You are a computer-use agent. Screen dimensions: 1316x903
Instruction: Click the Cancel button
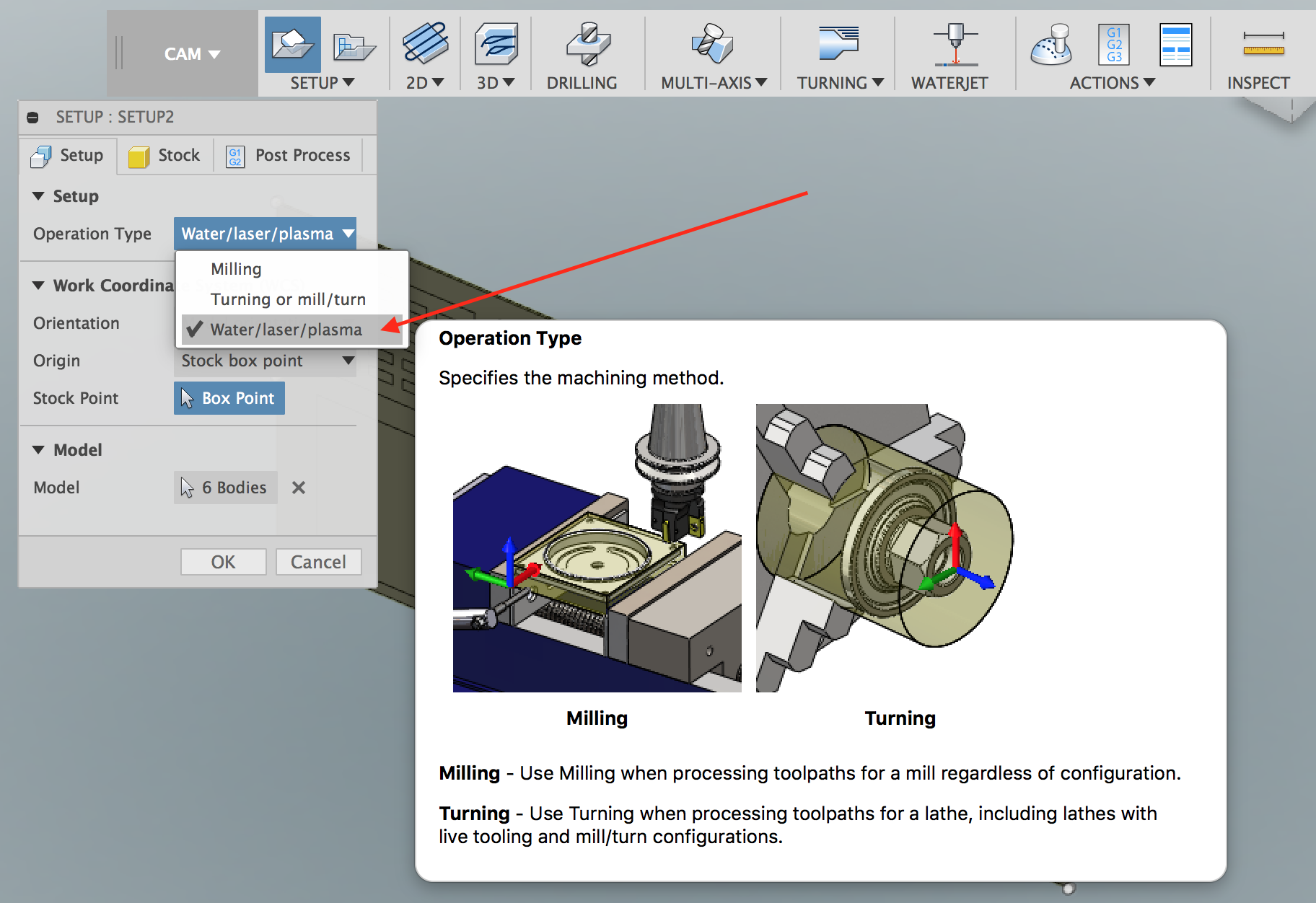pos(318,562)
